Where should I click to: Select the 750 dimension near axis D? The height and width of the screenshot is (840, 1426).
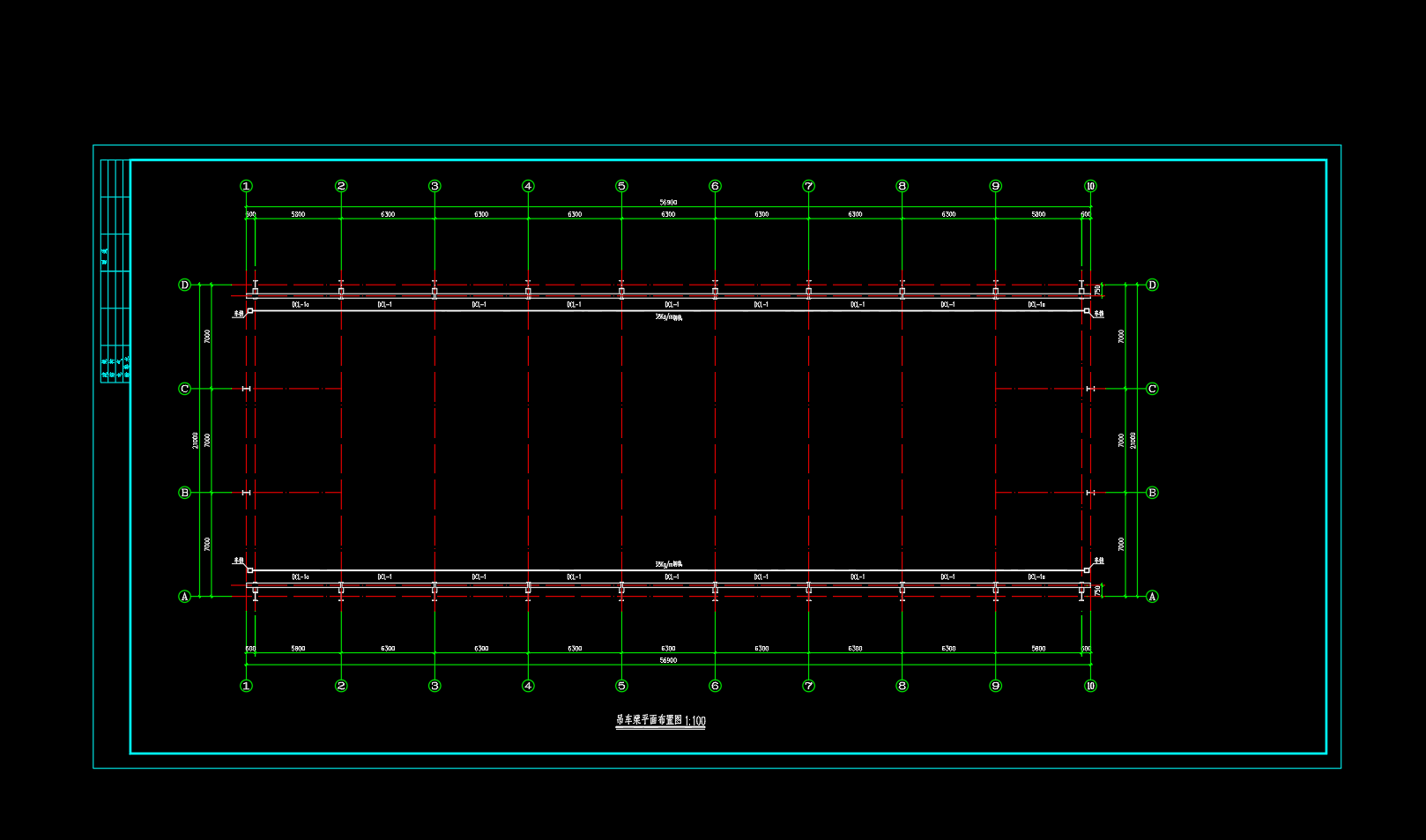pyautogui.click(x=1097, y=290)
